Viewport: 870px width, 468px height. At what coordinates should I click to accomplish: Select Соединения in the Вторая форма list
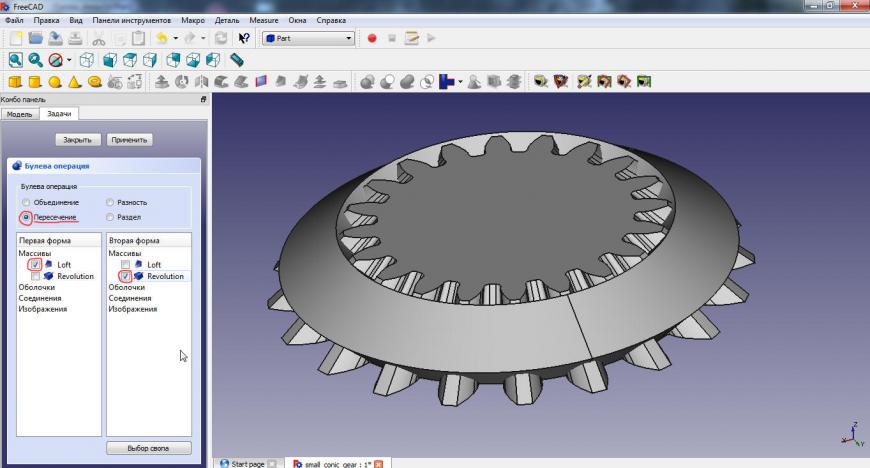click(130, 299)
